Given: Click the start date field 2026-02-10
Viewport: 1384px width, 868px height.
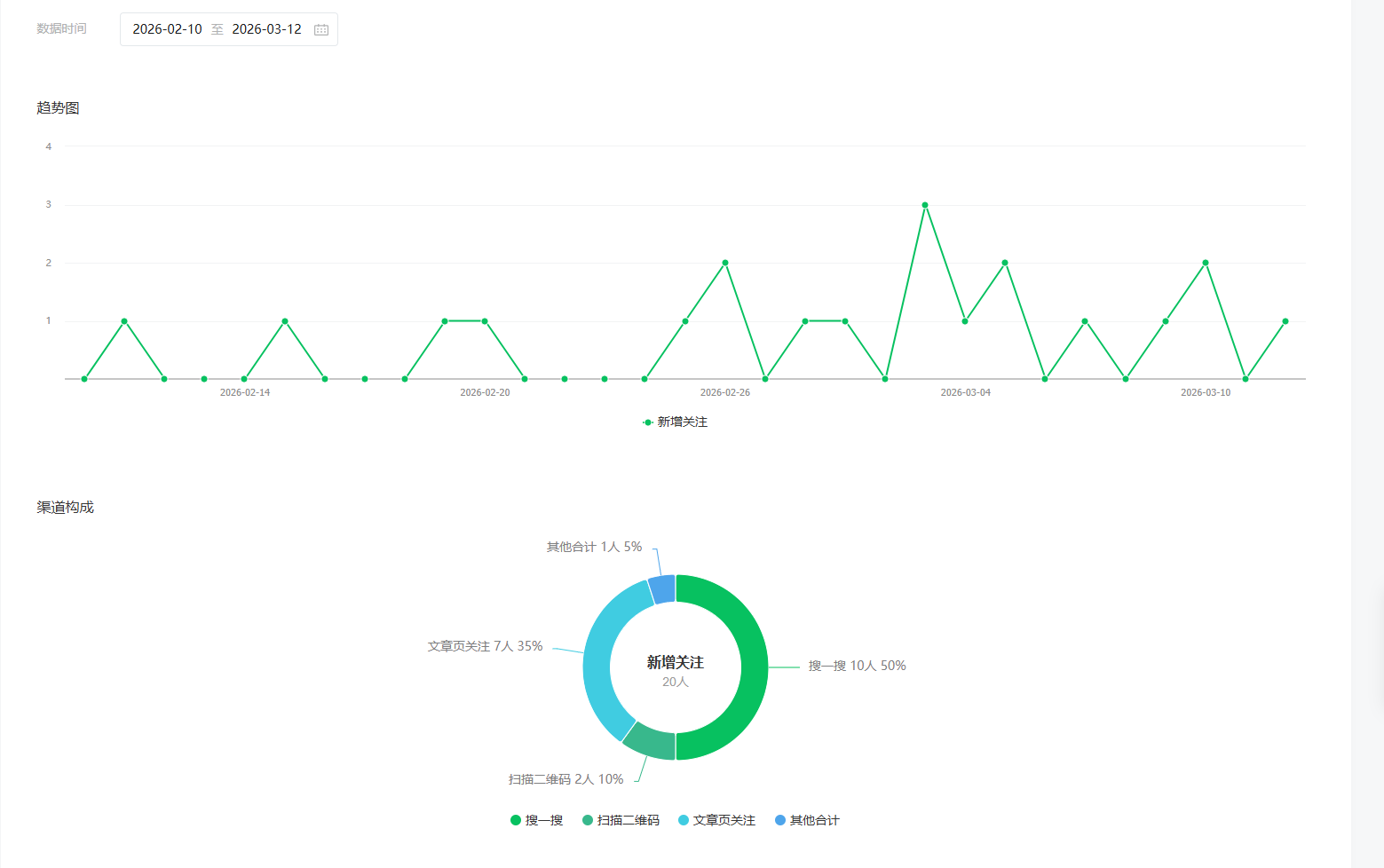Looking at the screenshot, I should point(167,29).
